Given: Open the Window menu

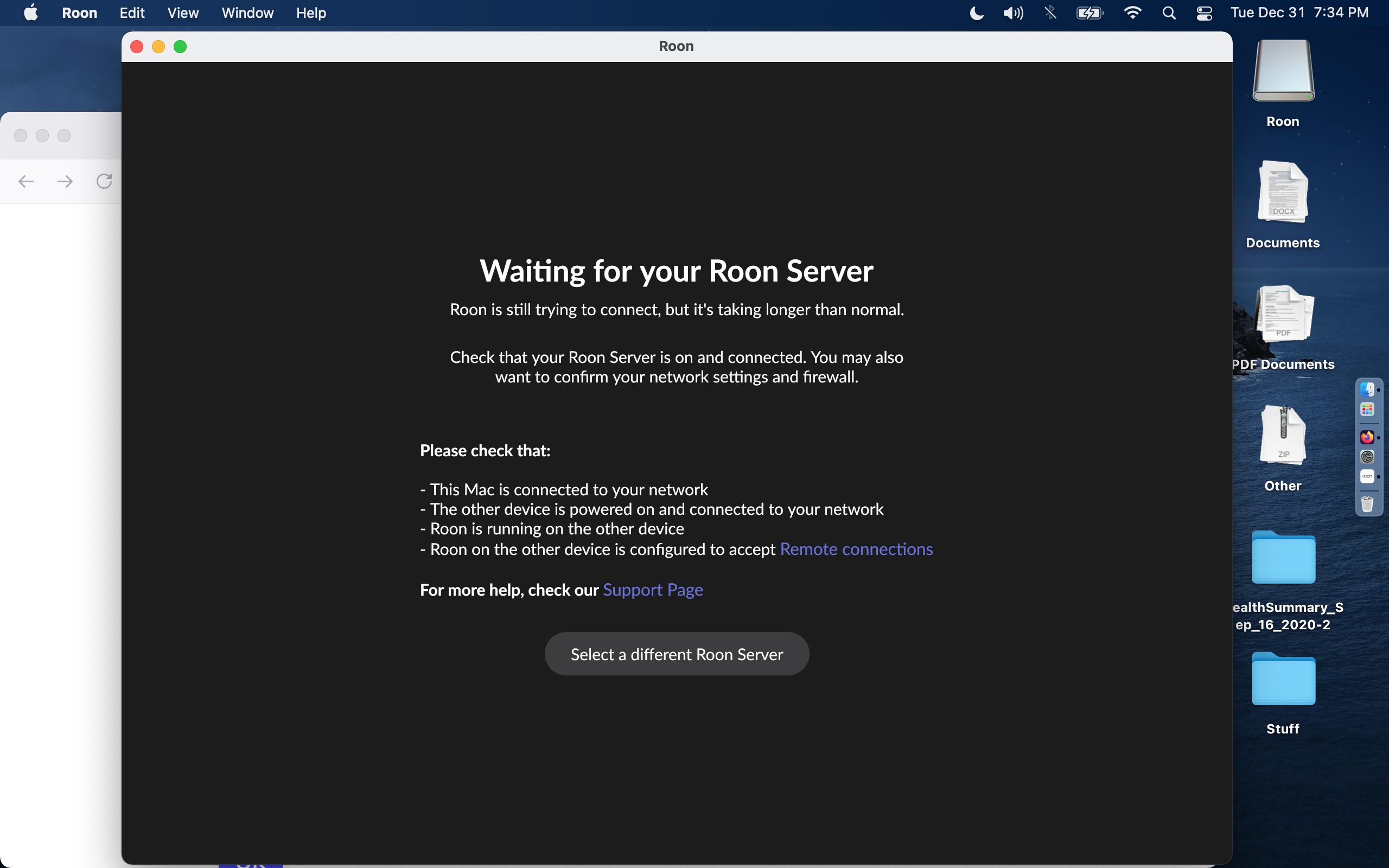Looking at the screenshot, I should coord(247,12).
